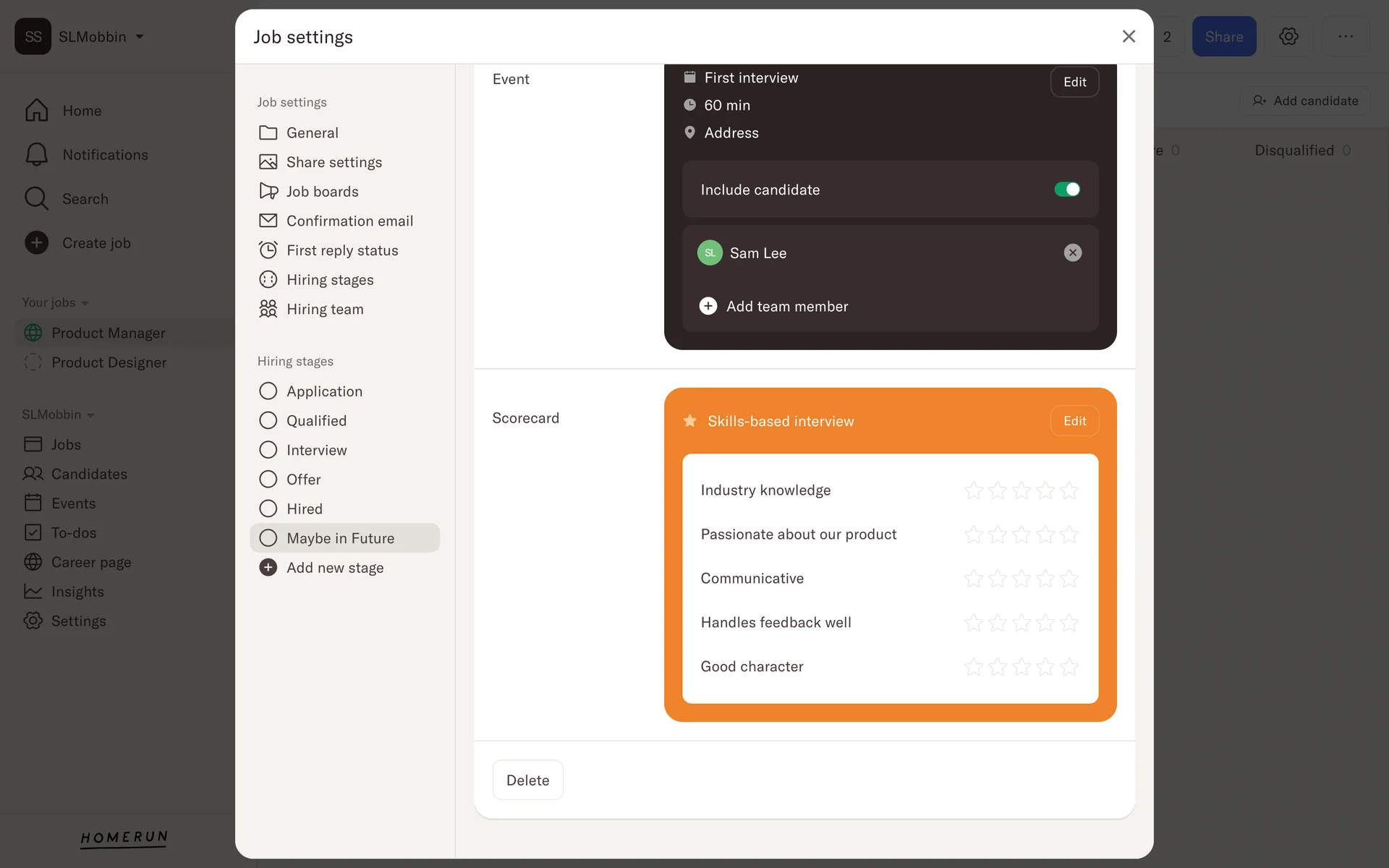Image resolution: width=1389 pixels, height=868 pixels.
Task: Open the General settings menu item
Action: tap(312, 132)
